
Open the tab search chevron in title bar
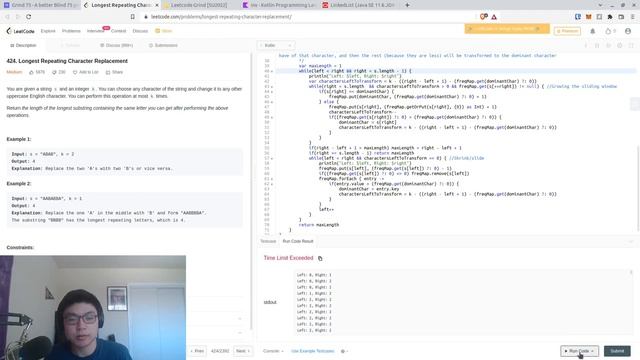[600, 5]
